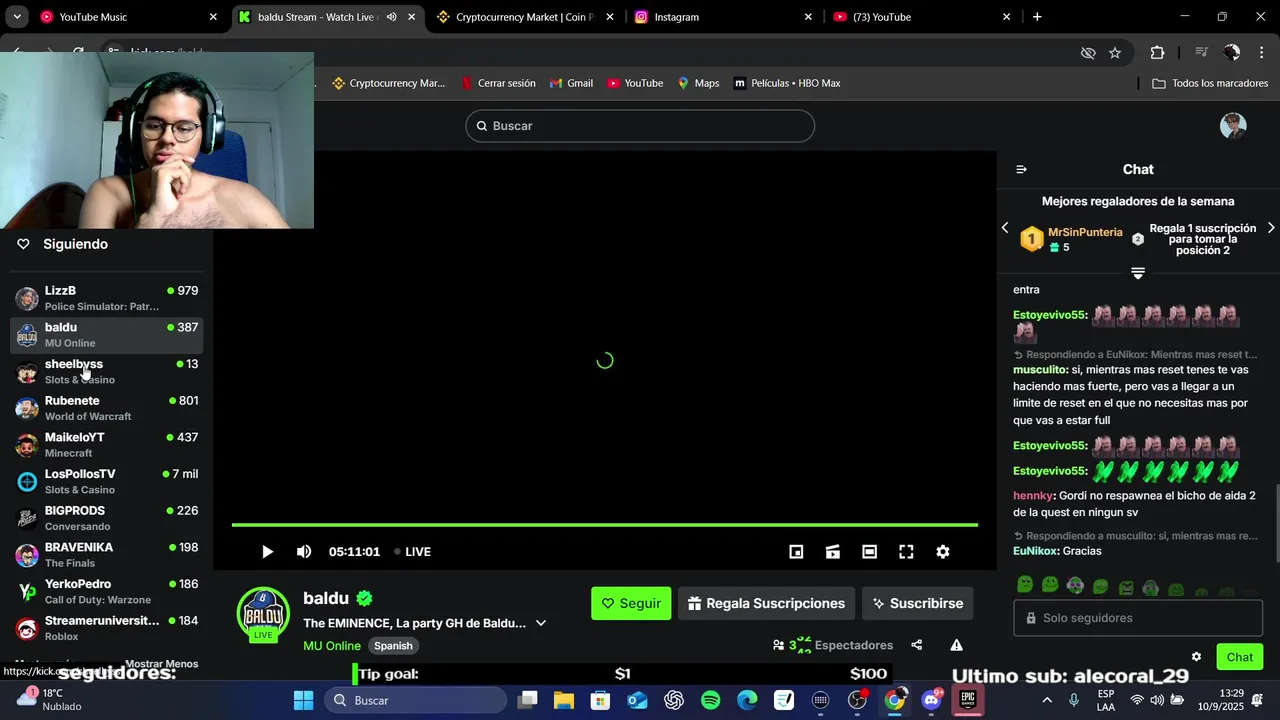Image resolution: width=1280 pixels, height=720 pixels.
Task: Open LizzB channel in the sidebar
Action: [x=107, y=298]
